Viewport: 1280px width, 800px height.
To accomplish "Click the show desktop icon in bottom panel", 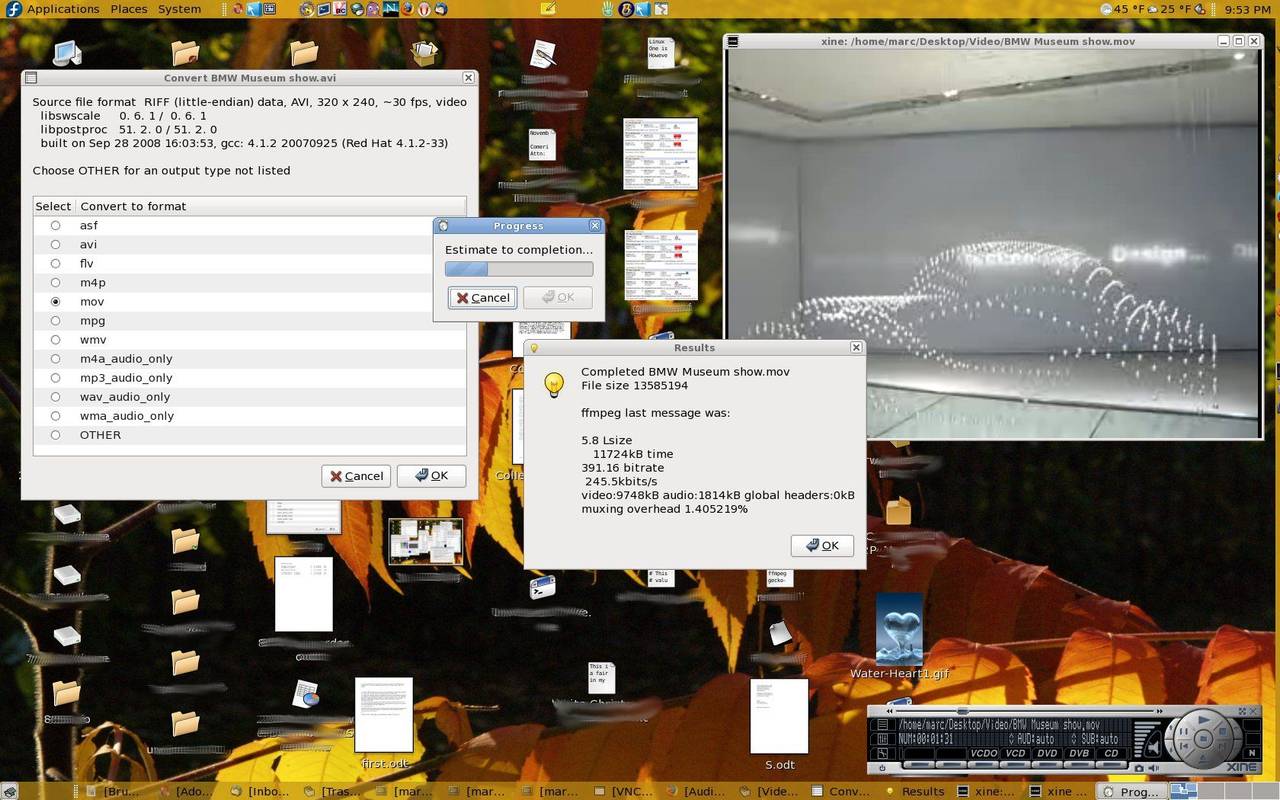I will click(x=10, y=791).
